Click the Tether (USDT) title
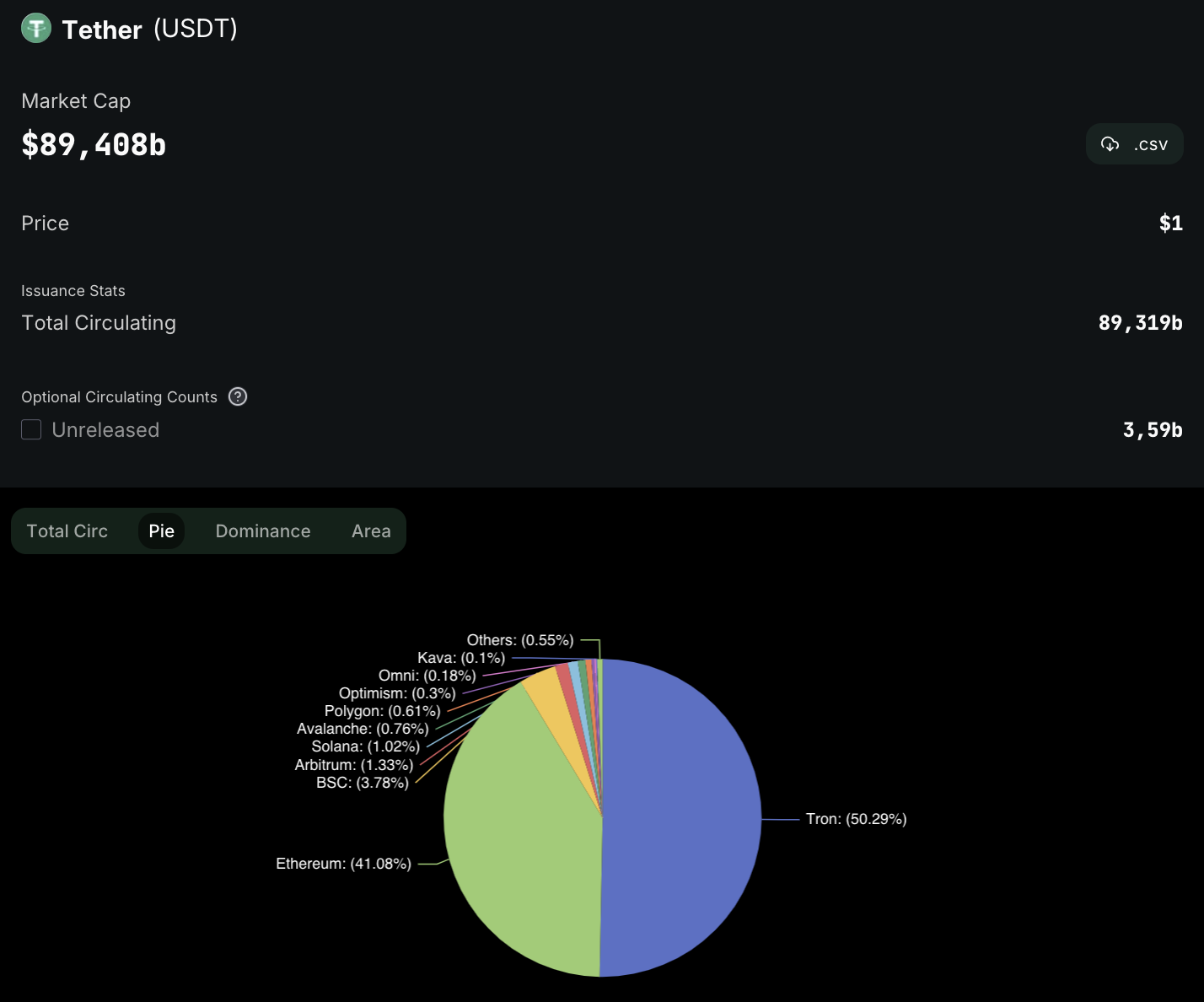 coord(149,30)
